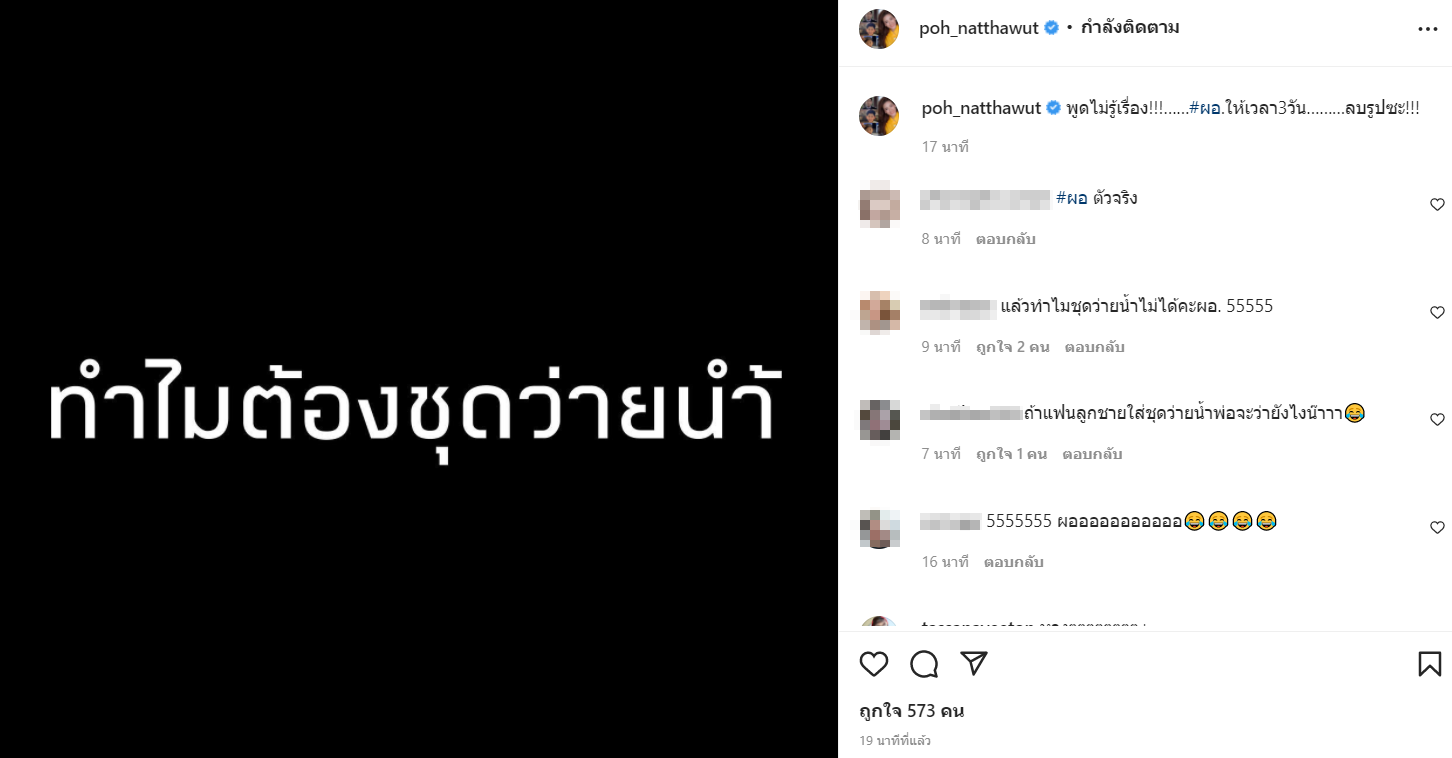Like the "5555555 ผออออ" comment

pyautogui.click(x=1437, y=528)
